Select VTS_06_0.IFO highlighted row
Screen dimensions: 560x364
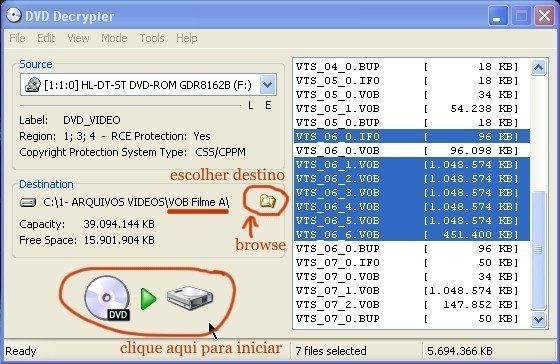tap(411, 136)
